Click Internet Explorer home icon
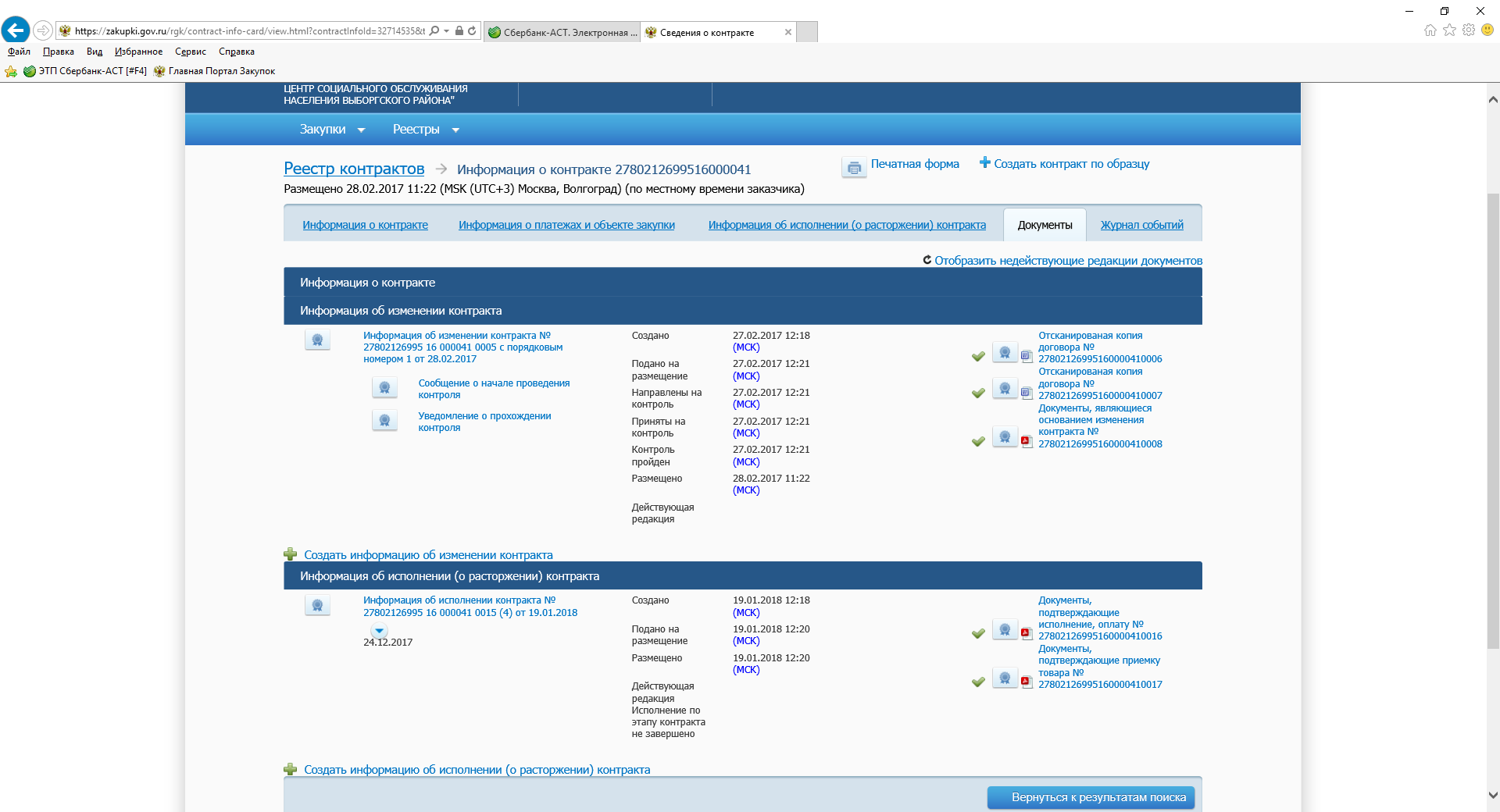 (1430, 30)
